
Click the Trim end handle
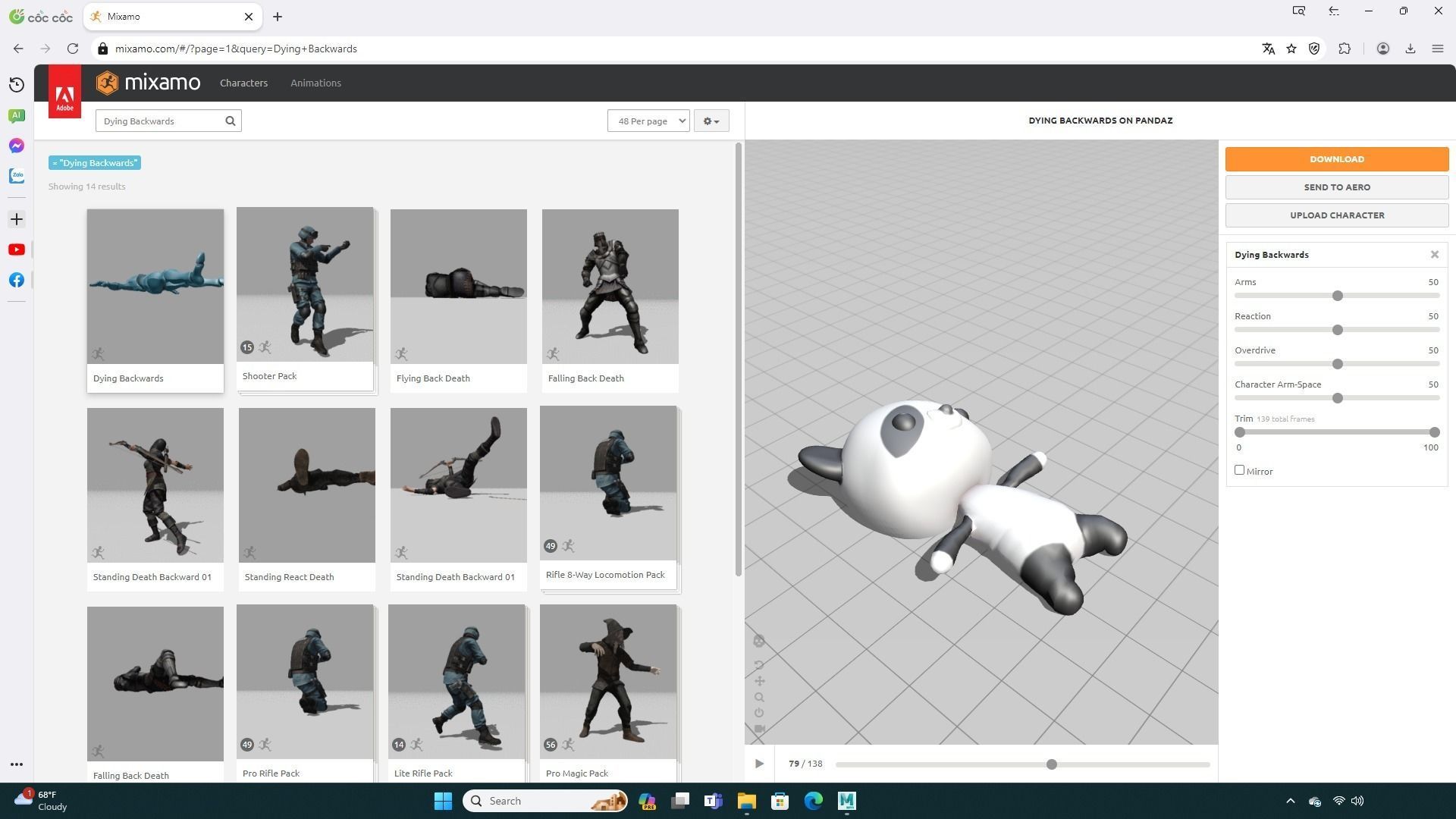[x=1434, y=432]
